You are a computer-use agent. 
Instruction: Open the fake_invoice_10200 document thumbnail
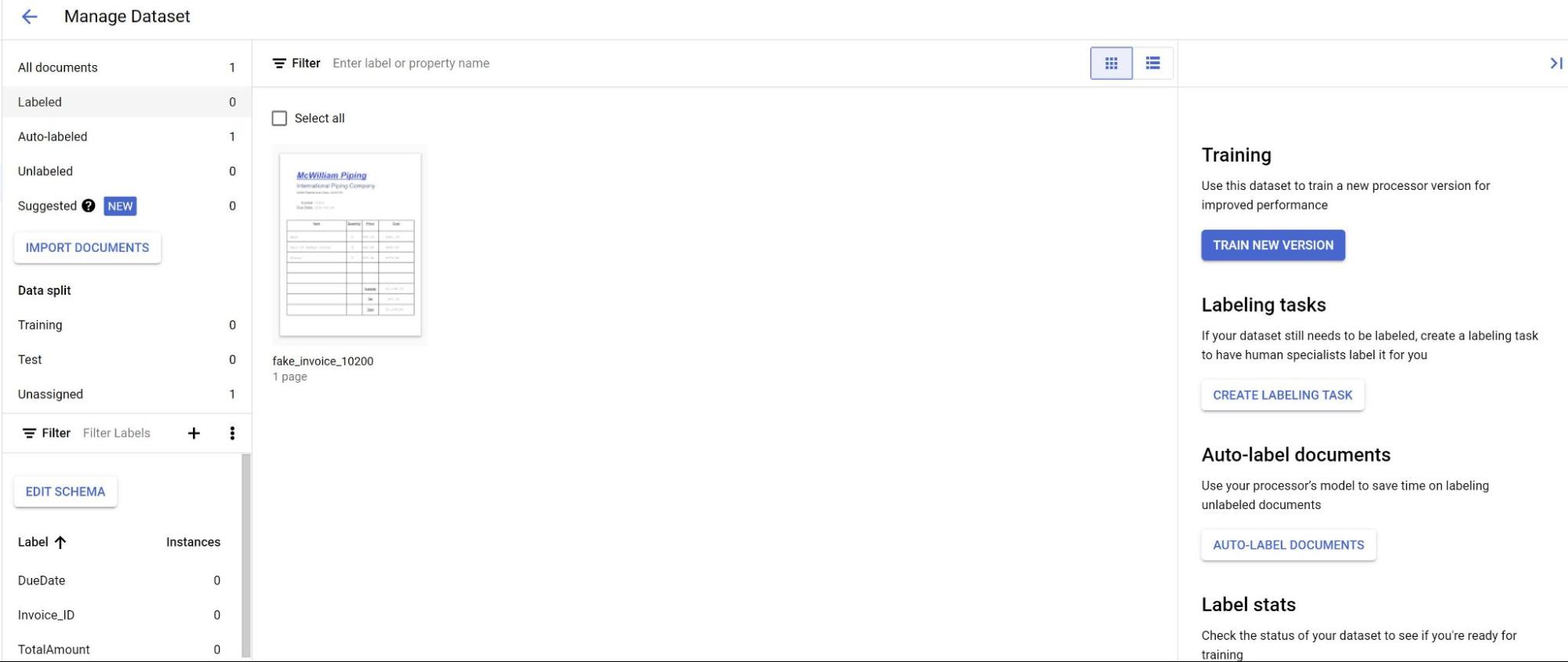point(350,245)
